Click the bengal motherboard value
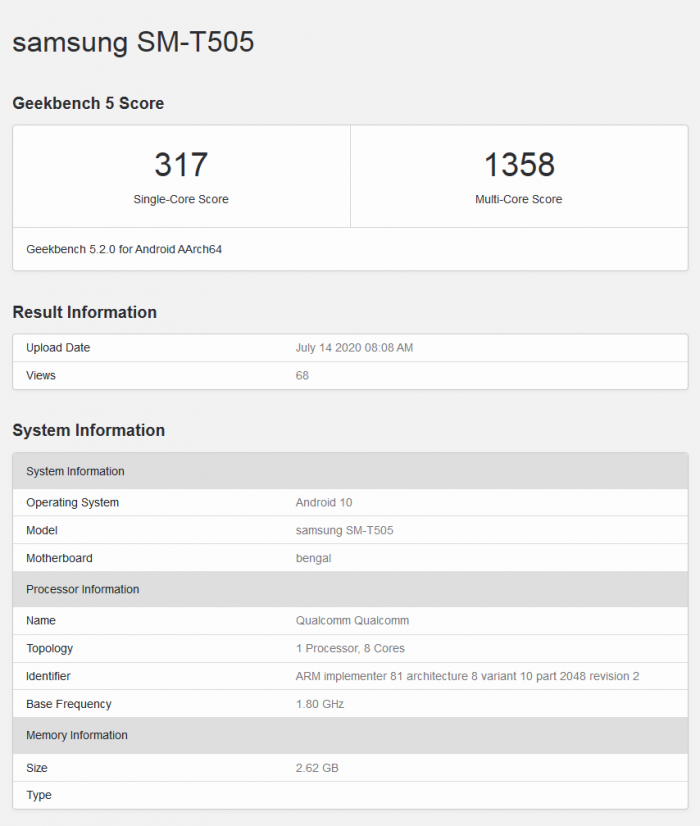Viewport: 700px width, 826px height. click(x=313, y=558)
